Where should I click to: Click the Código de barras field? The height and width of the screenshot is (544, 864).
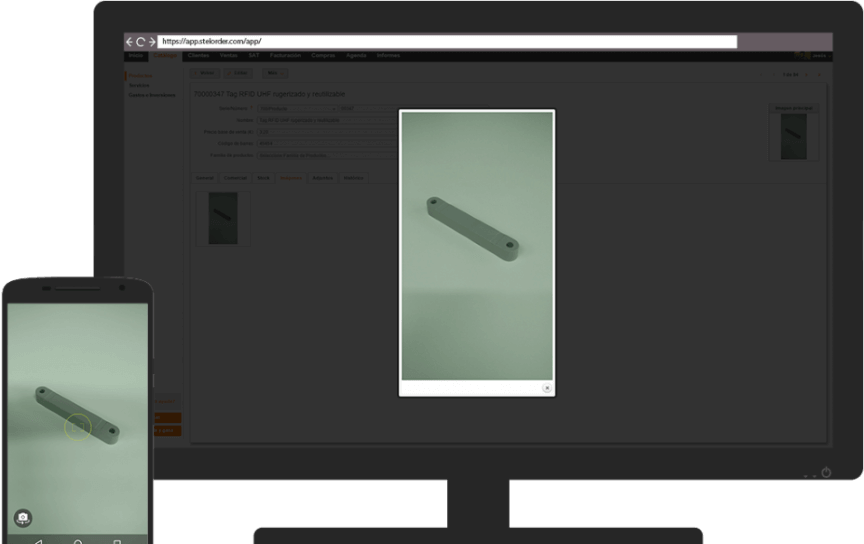point(328,144)
